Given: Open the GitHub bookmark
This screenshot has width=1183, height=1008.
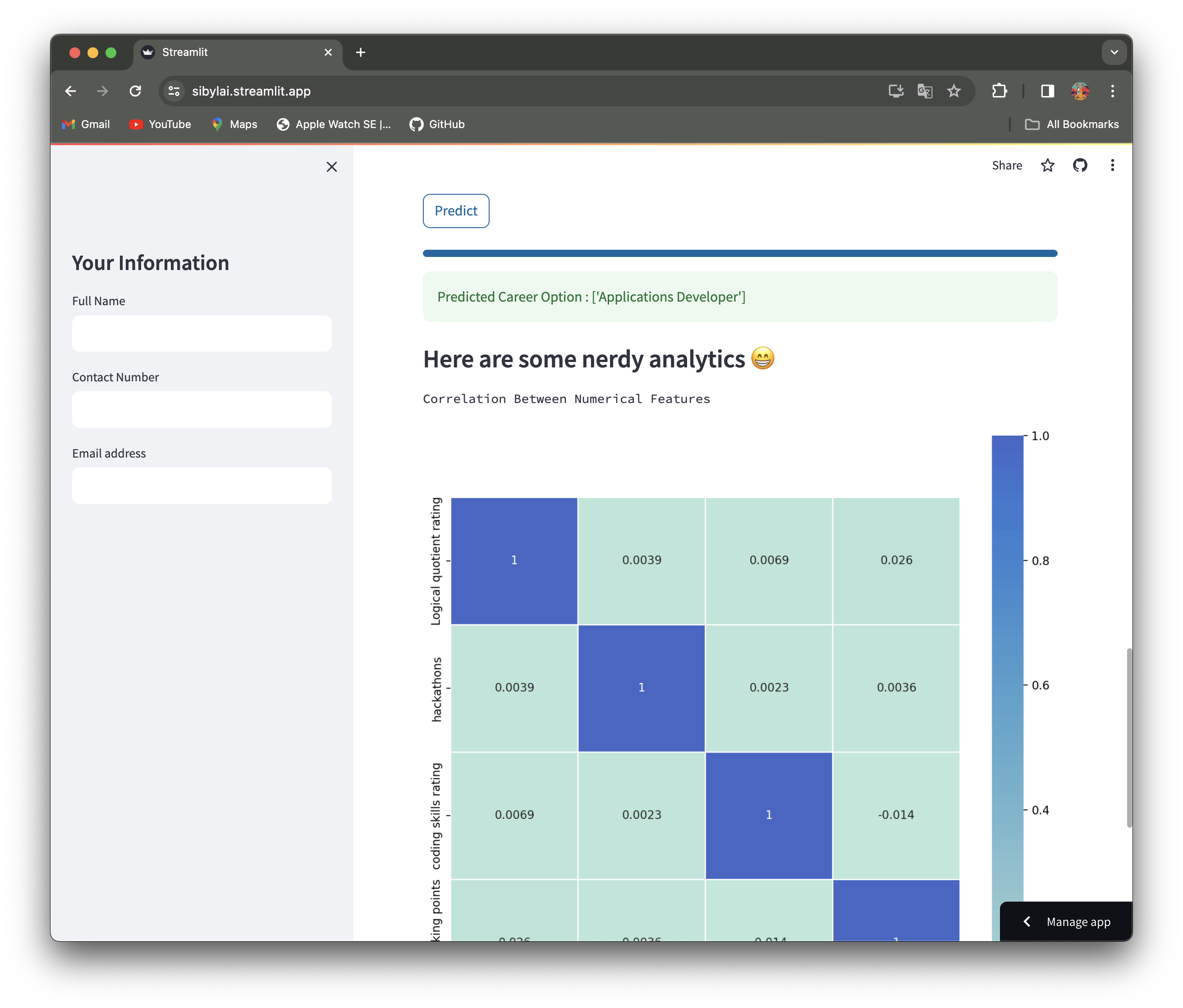Looking at the screenshot, I should [x=437, y=124].
